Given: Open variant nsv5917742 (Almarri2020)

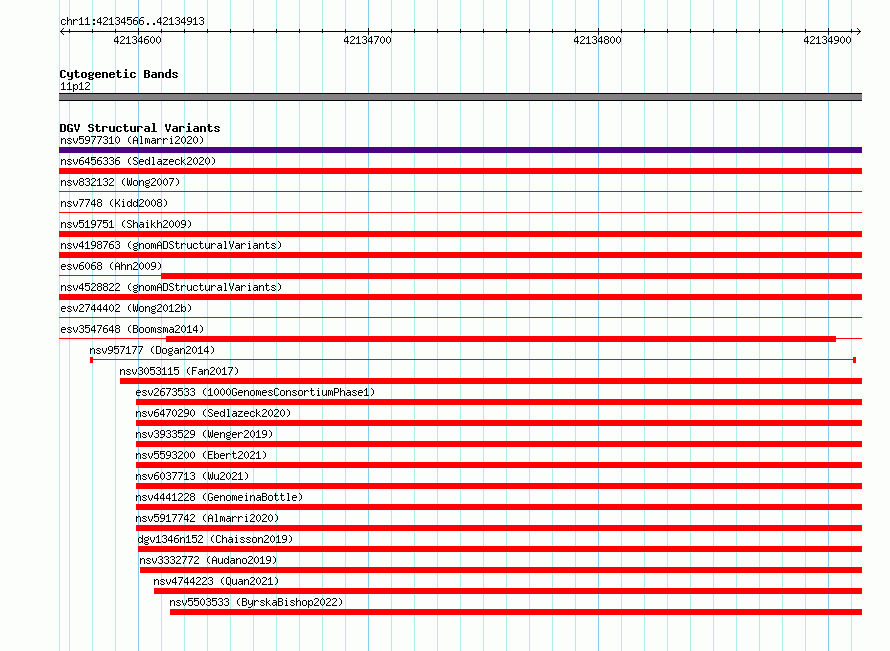Looking at the screenshot, I should tap(207, 518).
